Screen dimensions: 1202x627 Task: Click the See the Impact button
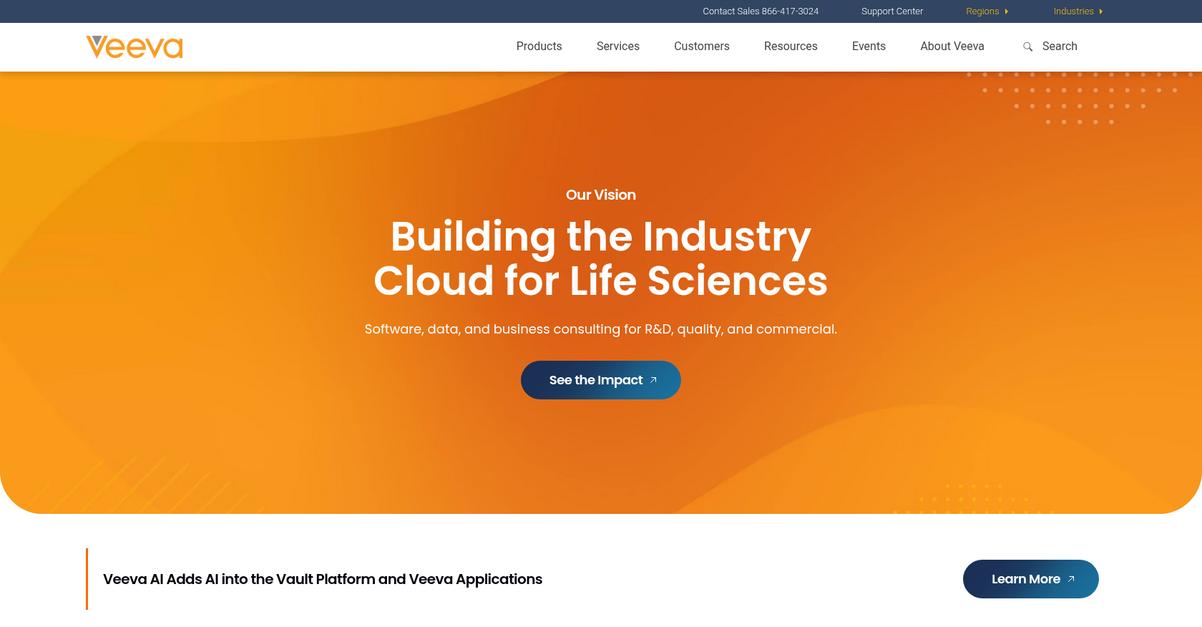click(x=601, y=380)
